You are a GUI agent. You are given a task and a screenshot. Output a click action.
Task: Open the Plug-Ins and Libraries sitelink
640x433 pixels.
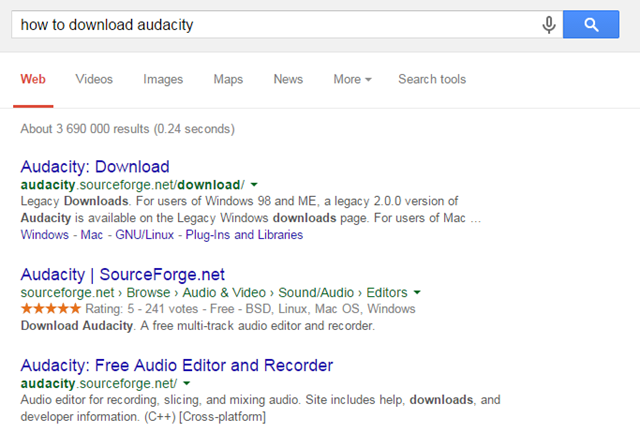click(x=244, y=235)
